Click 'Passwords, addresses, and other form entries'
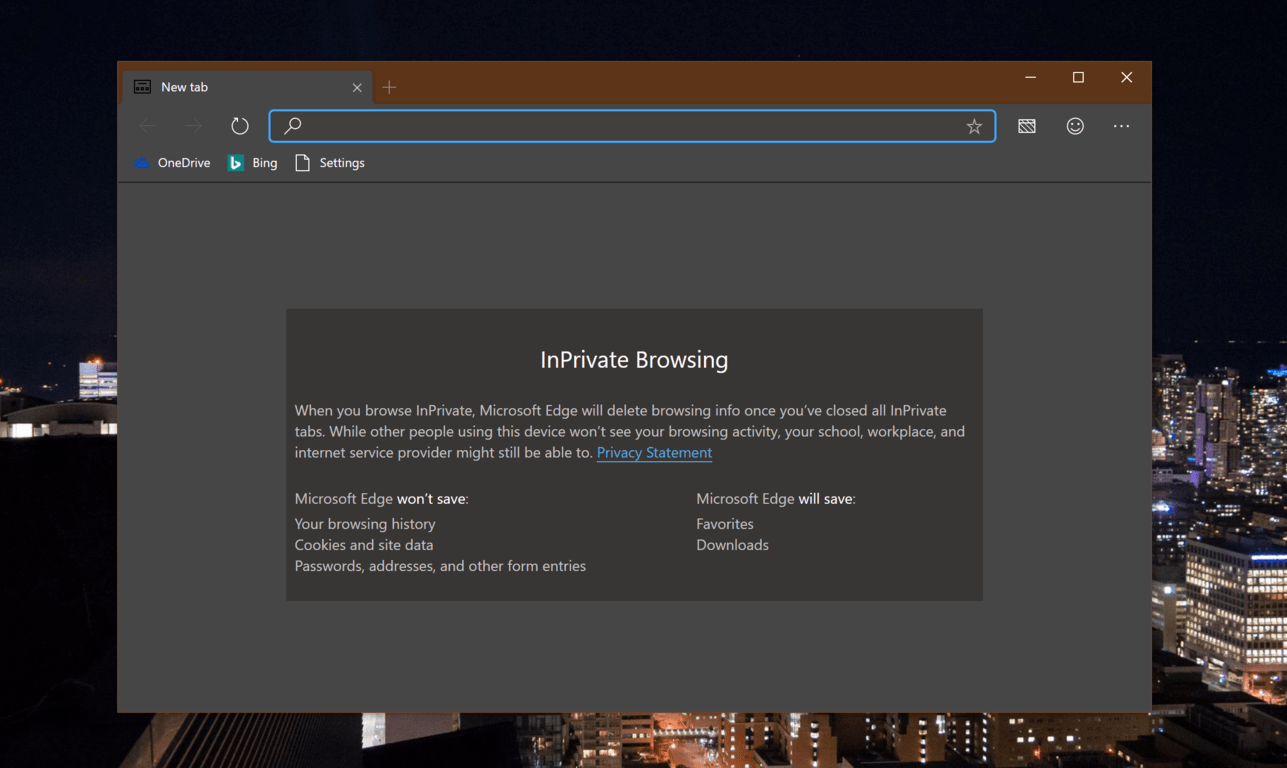Viewport: 1287px width, 768px height. 440,566
